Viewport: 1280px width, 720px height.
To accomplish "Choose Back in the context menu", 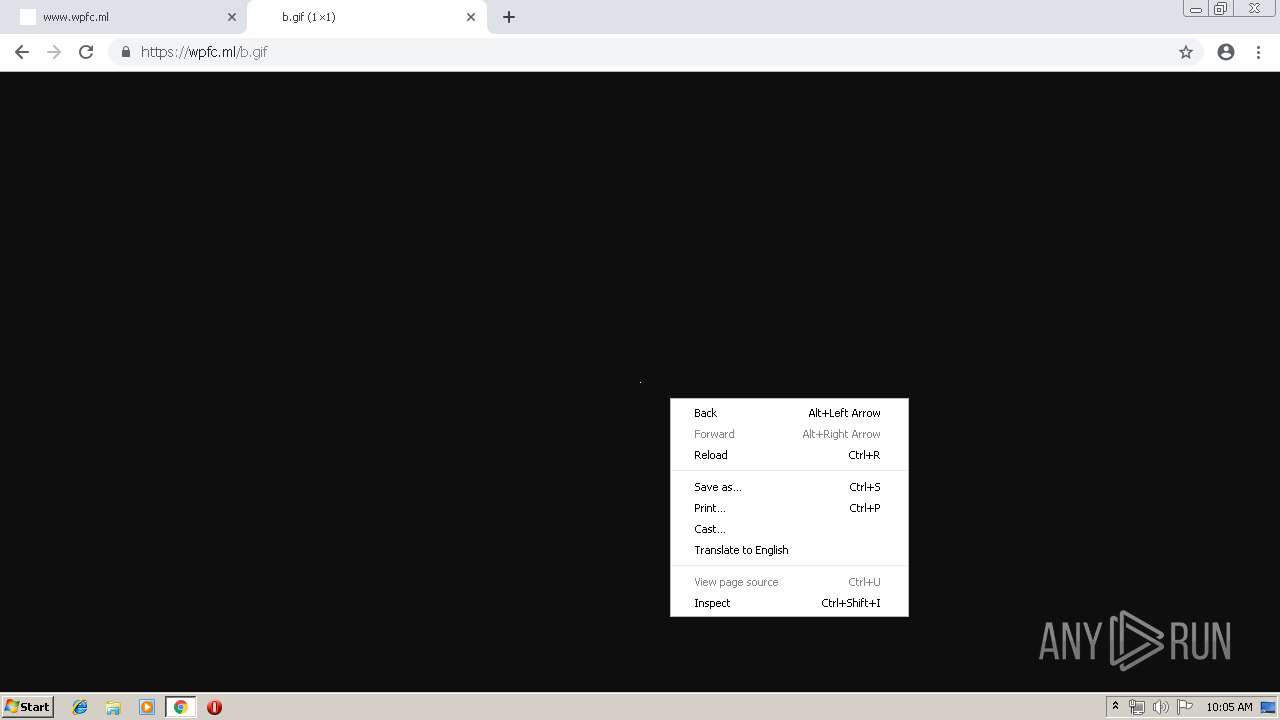I will pos(789,413).
